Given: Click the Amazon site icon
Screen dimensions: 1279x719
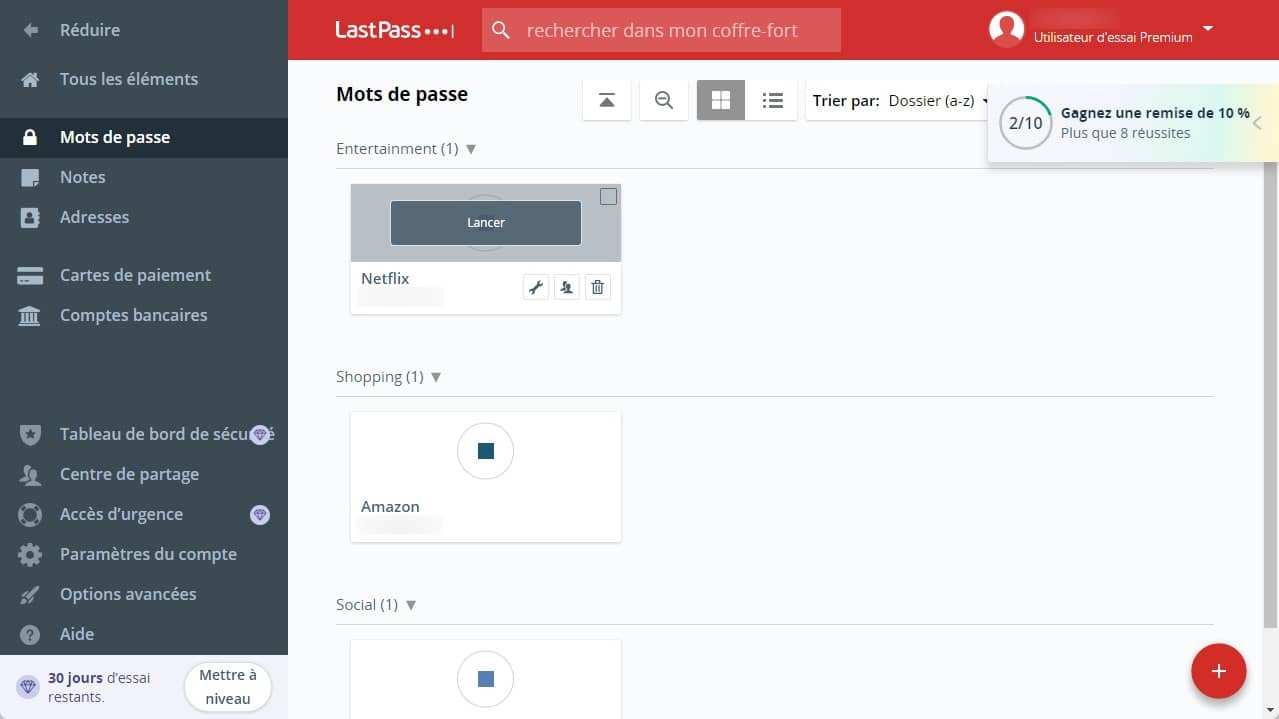Looking at the screenshot, I should [485, 451].
